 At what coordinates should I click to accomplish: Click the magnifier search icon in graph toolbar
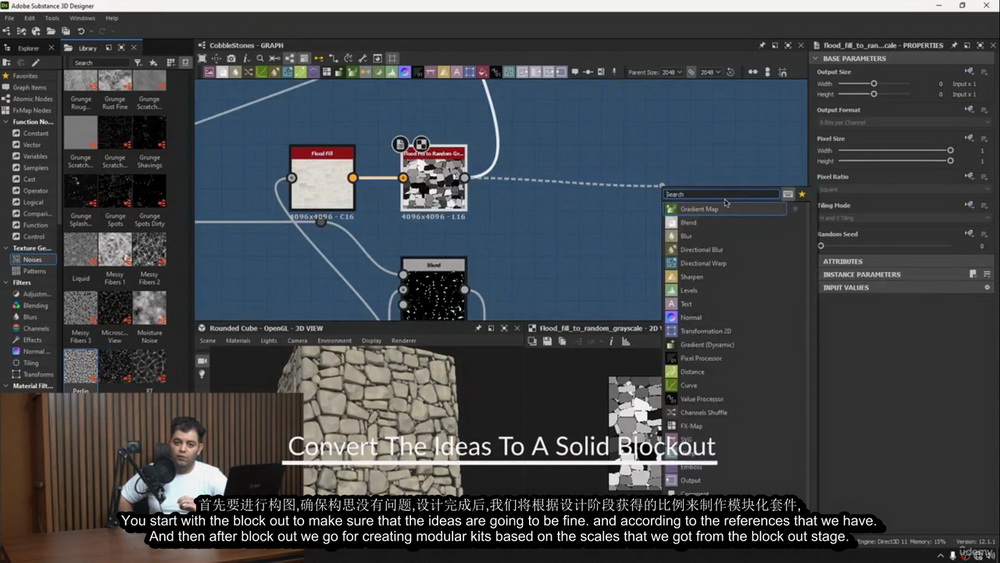[260, 59]
